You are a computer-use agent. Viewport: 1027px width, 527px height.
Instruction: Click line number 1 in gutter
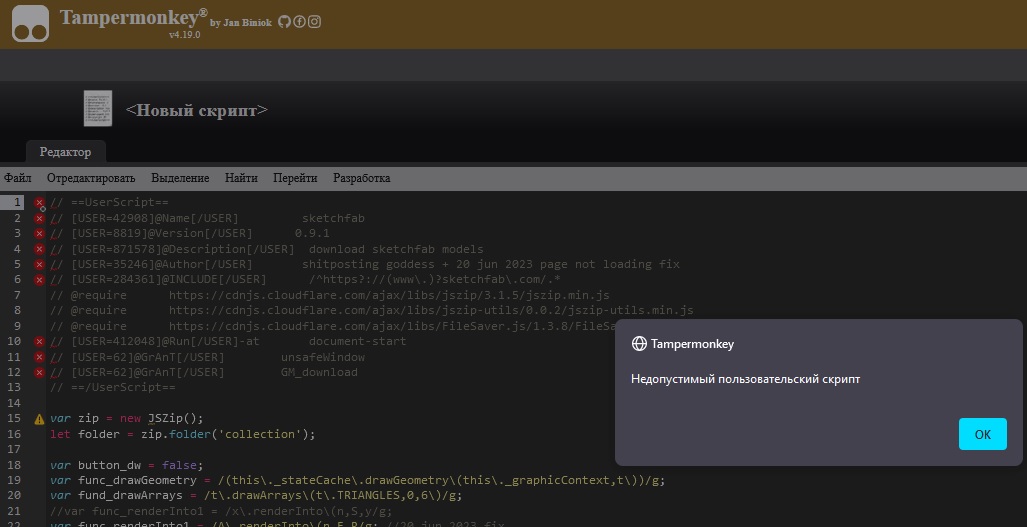point(18,202)
